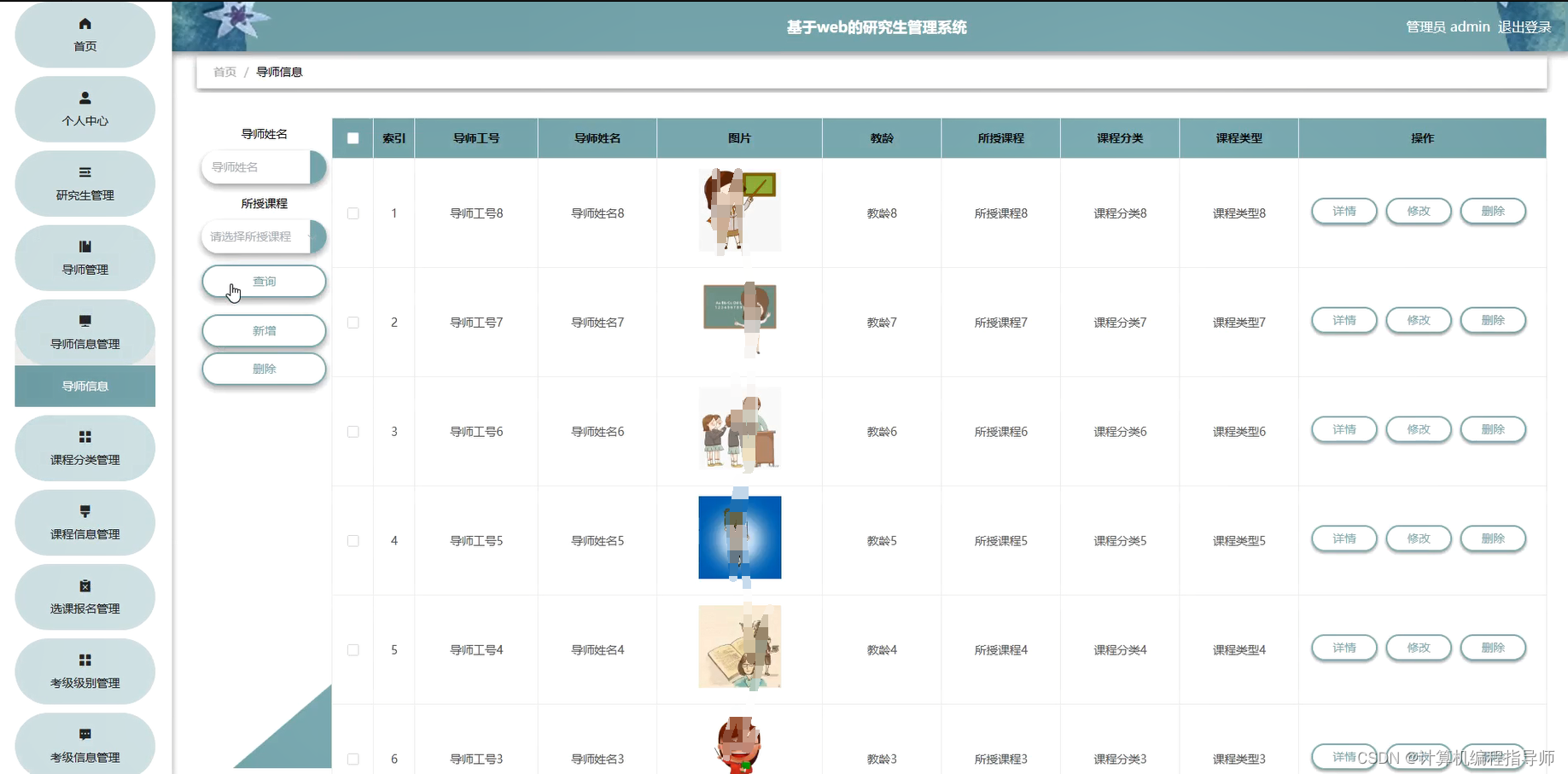Click 管理员 admin in the header
The image size is (1568, 774).
click(x=1448, y=27)
